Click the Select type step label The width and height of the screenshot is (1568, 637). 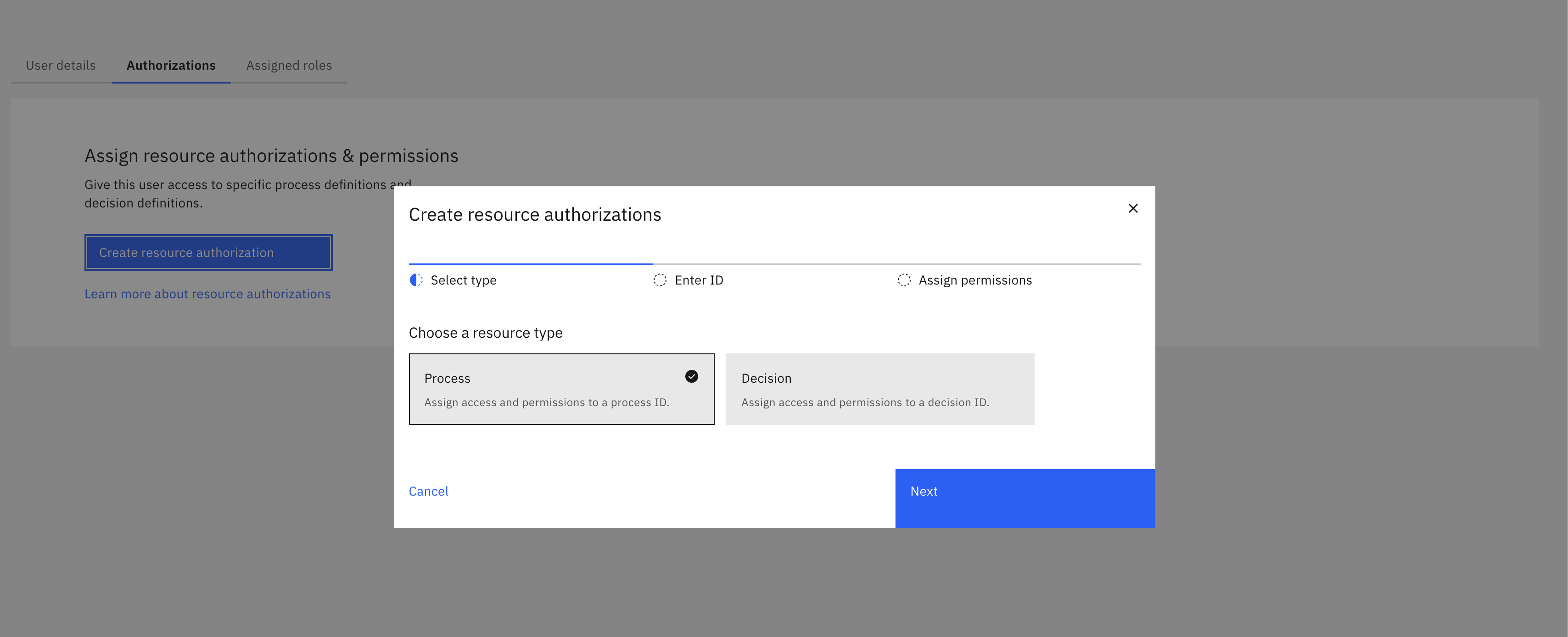click(464, 280)
